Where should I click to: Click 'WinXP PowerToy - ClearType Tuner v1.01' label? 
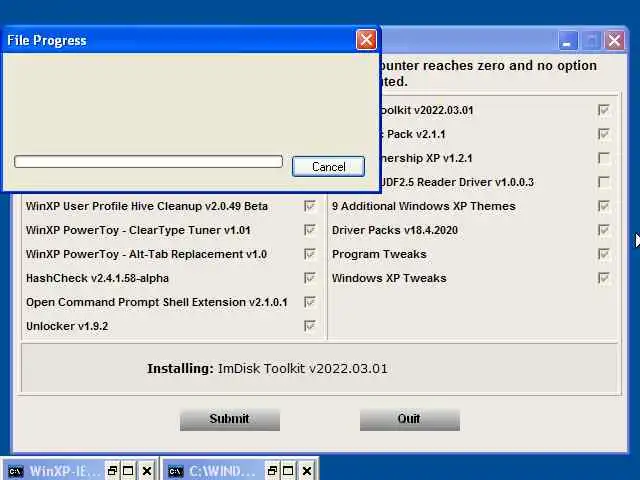pyautogui.click(x=138, y=230)
